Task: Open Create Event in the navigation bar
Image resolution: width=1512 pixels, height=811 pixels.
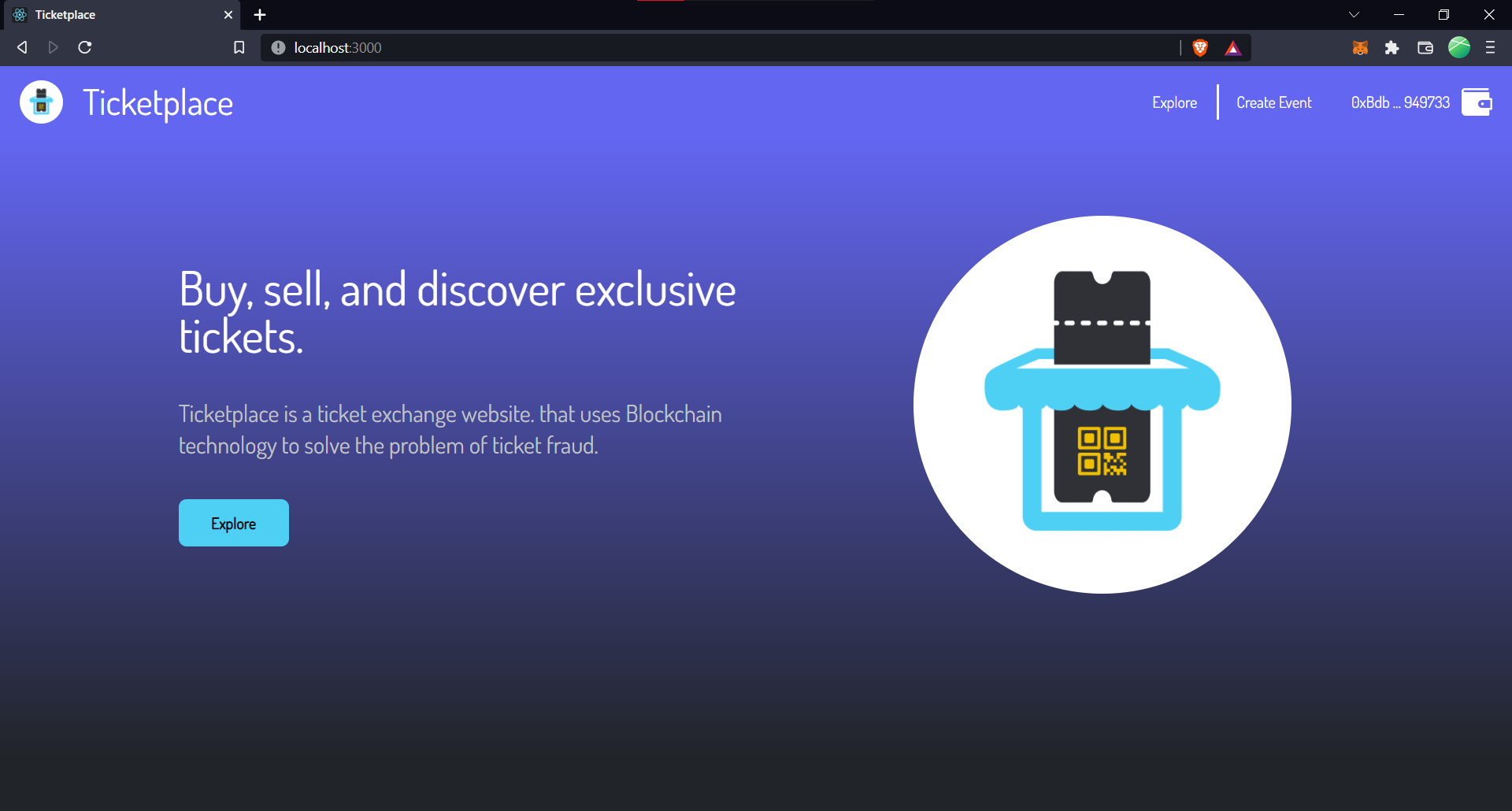Action: 1274,102
